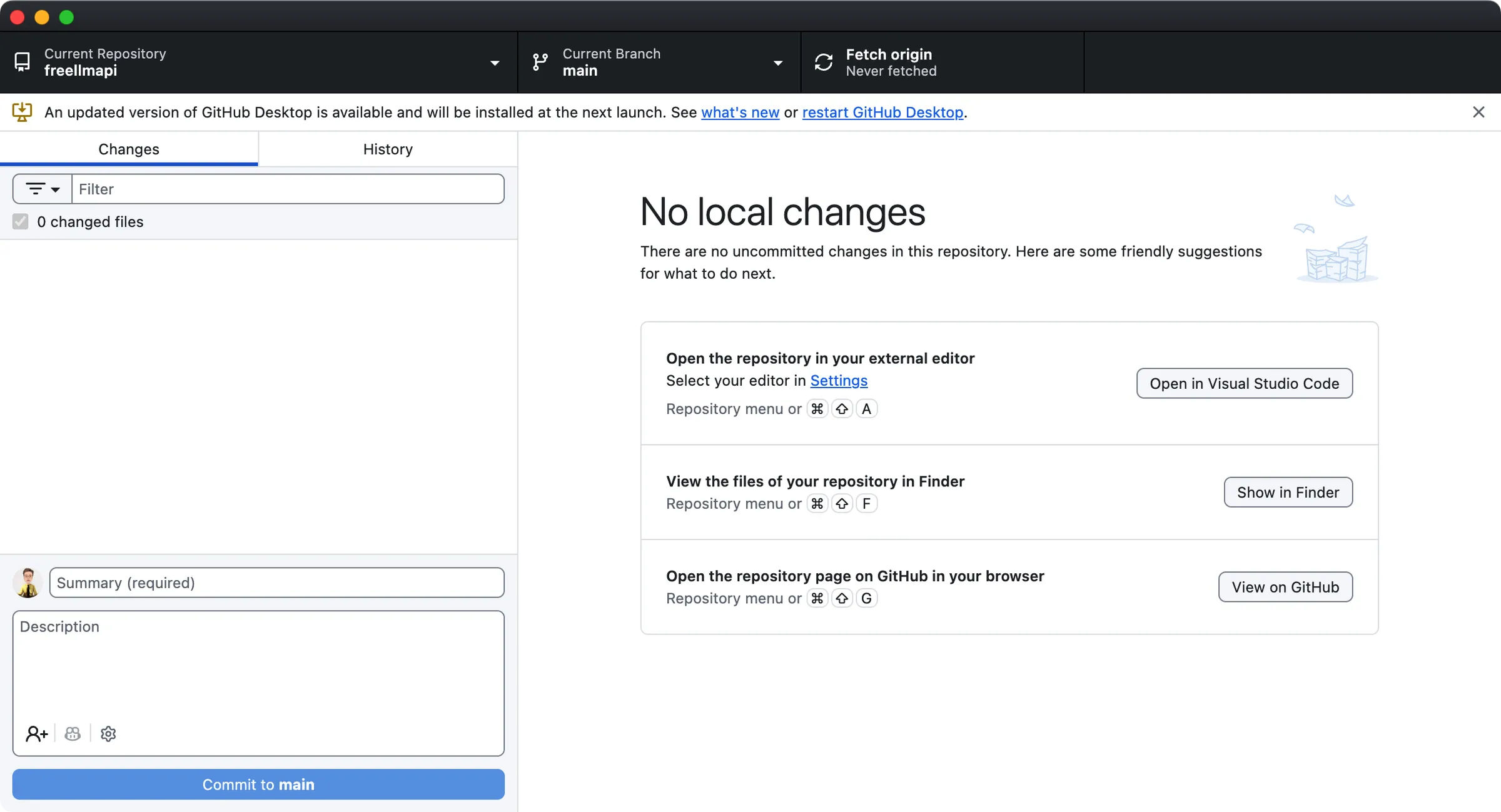The width and height of the screenshot is (1501, 812).
Task: Click the Summary (required) input field
Action: 277,583
